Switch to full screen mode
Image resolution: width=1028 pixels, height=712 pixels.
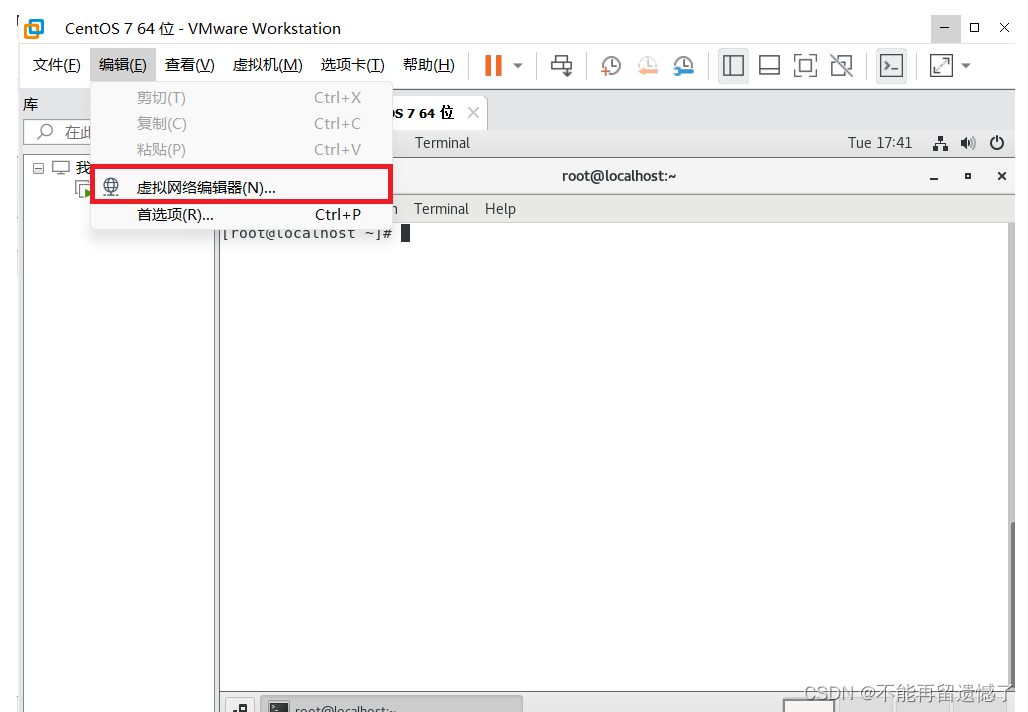(805, 66)
